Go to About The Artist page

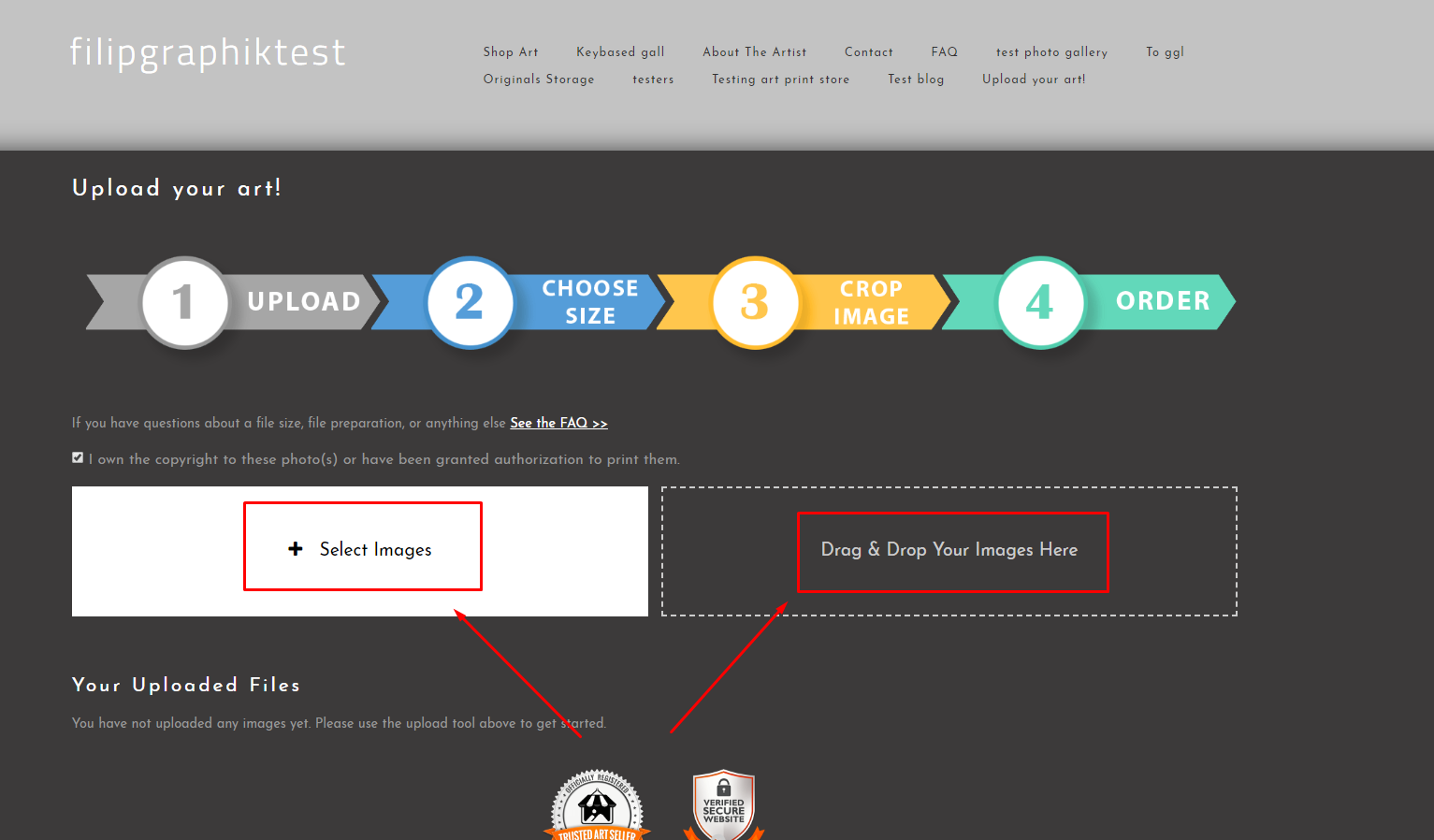tap(754, 52)
